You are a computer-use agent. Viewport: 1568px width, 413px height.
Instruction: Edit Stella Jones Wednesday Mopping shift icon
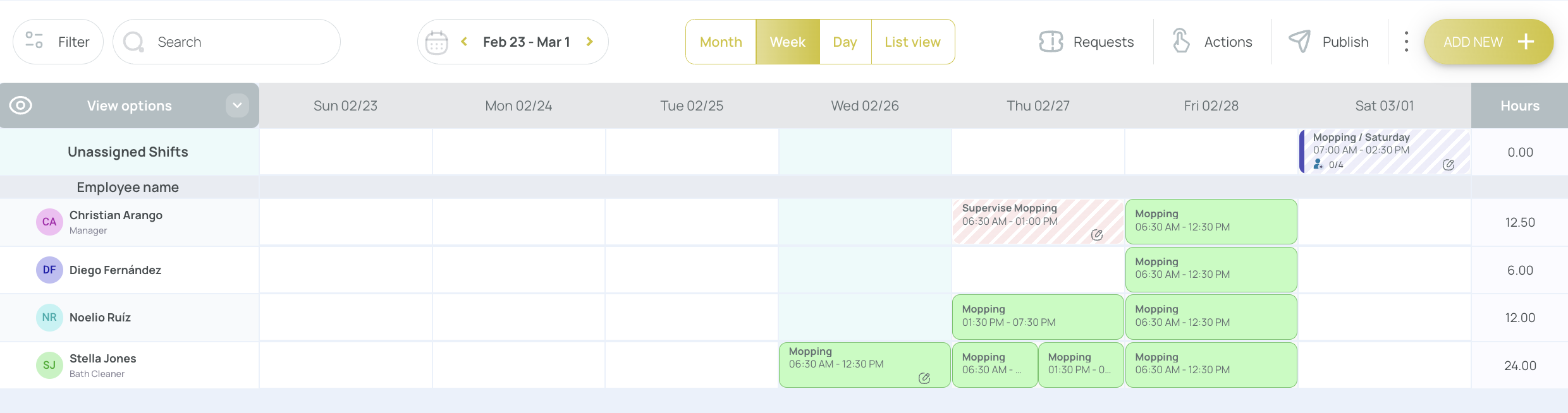924,378
